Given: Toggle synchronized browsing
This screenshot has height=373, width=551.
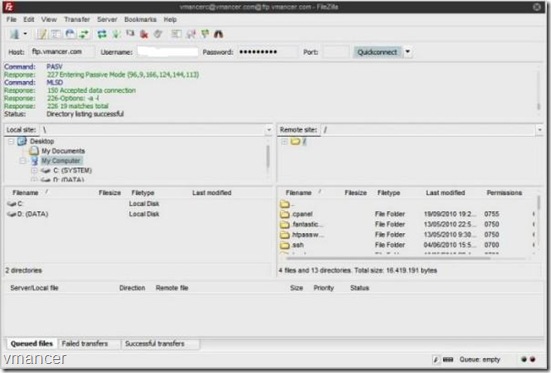Looking at the screenshot, I should pos(205,34).
